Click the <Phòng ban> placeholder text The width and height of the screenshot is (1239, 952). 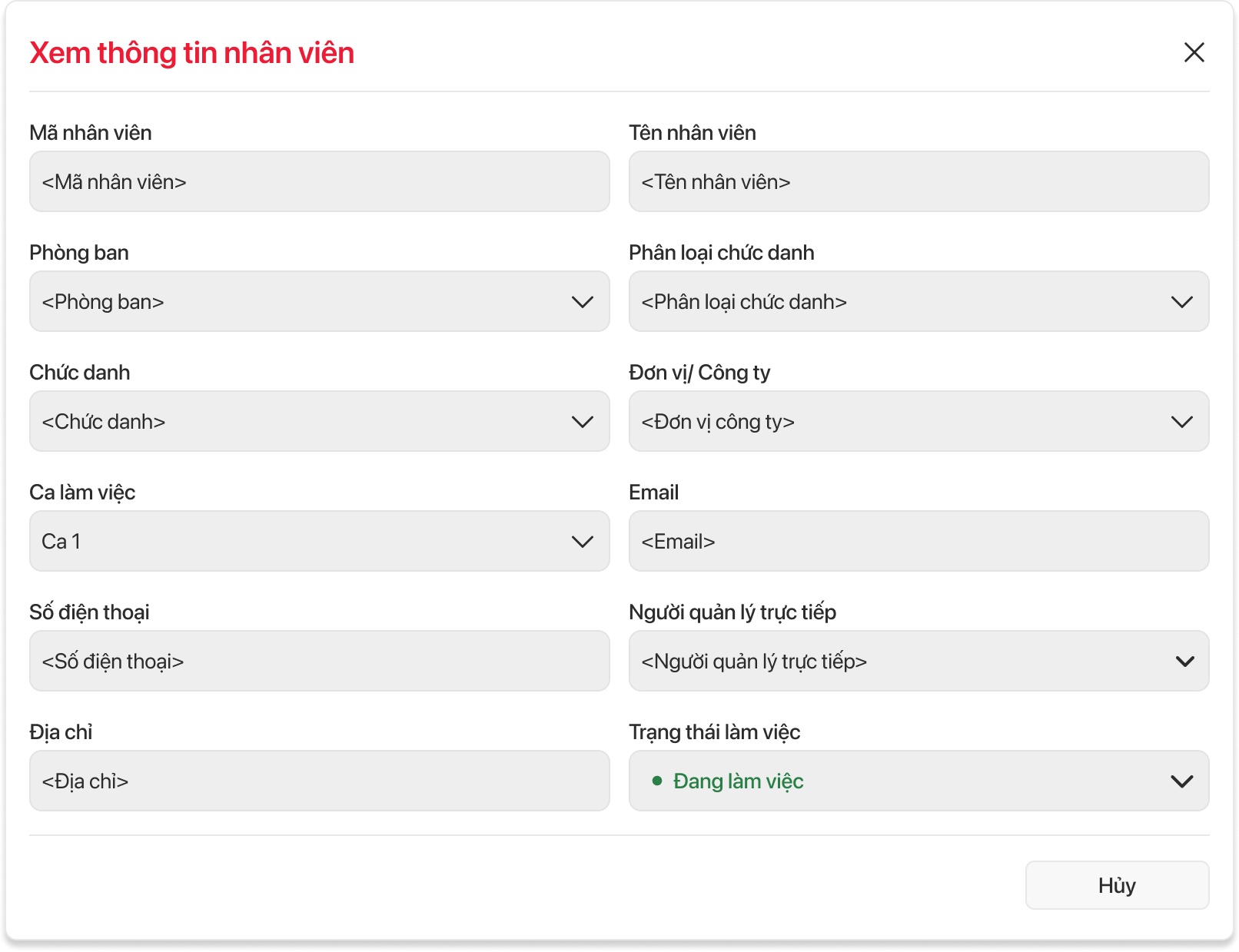pos(103,302)
